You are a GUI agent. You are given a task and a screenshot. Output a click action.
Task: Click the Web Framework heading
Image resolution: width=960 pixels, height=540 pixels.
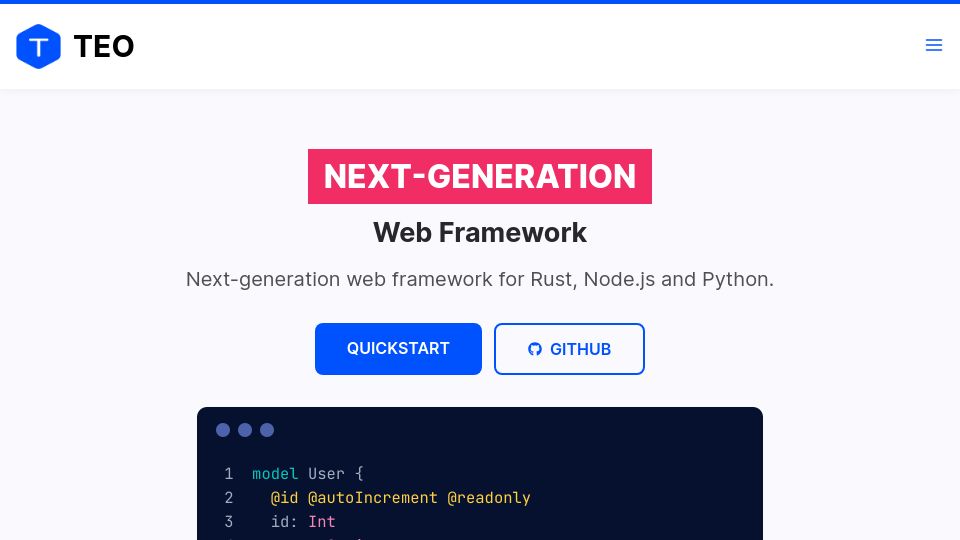479,233
